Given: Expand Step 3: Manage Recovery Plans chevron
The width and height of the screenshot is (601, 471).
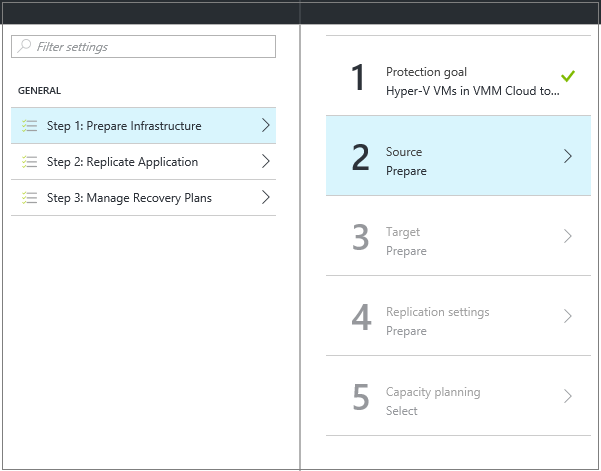Looking at the screenshot, I should coord(265,198).
